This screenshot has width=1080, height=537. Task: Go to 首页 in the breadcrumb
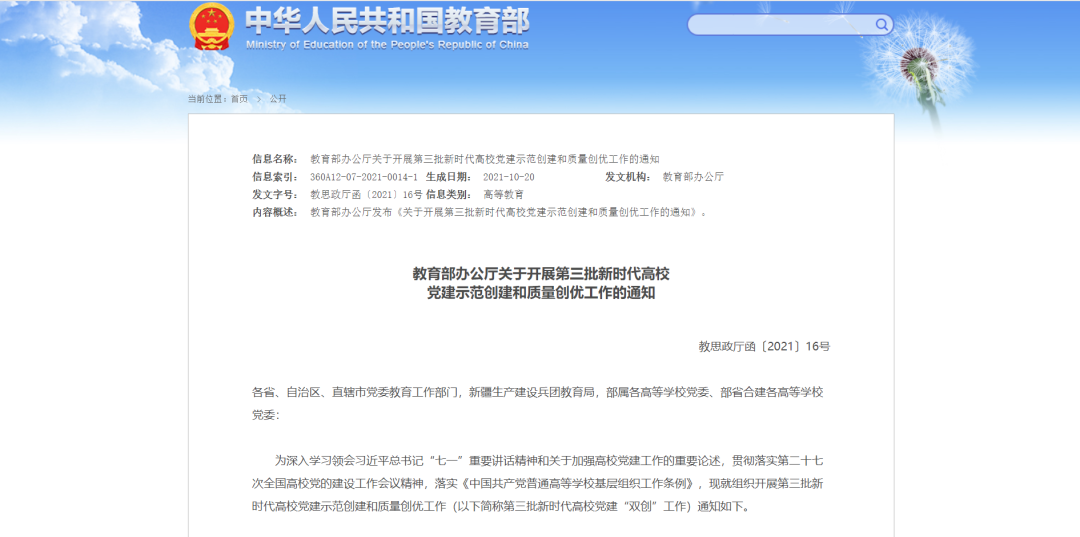click(239, 99)
